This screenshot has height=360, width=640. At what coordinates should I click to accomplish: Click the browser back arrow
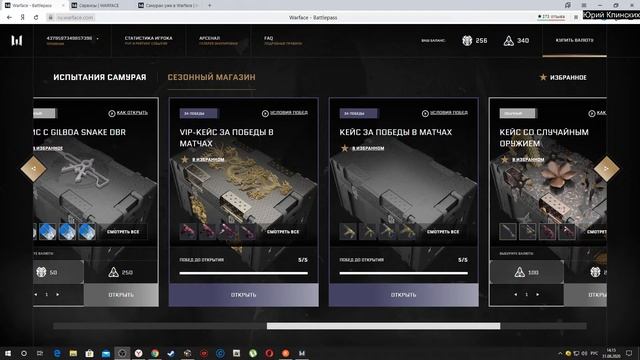(x=9, y=18)
